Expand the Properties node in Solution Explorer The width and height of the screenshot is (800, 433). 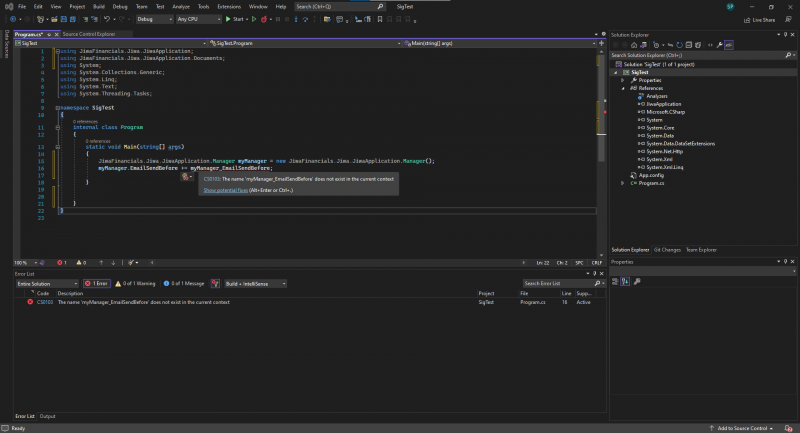tap(623, 80)
